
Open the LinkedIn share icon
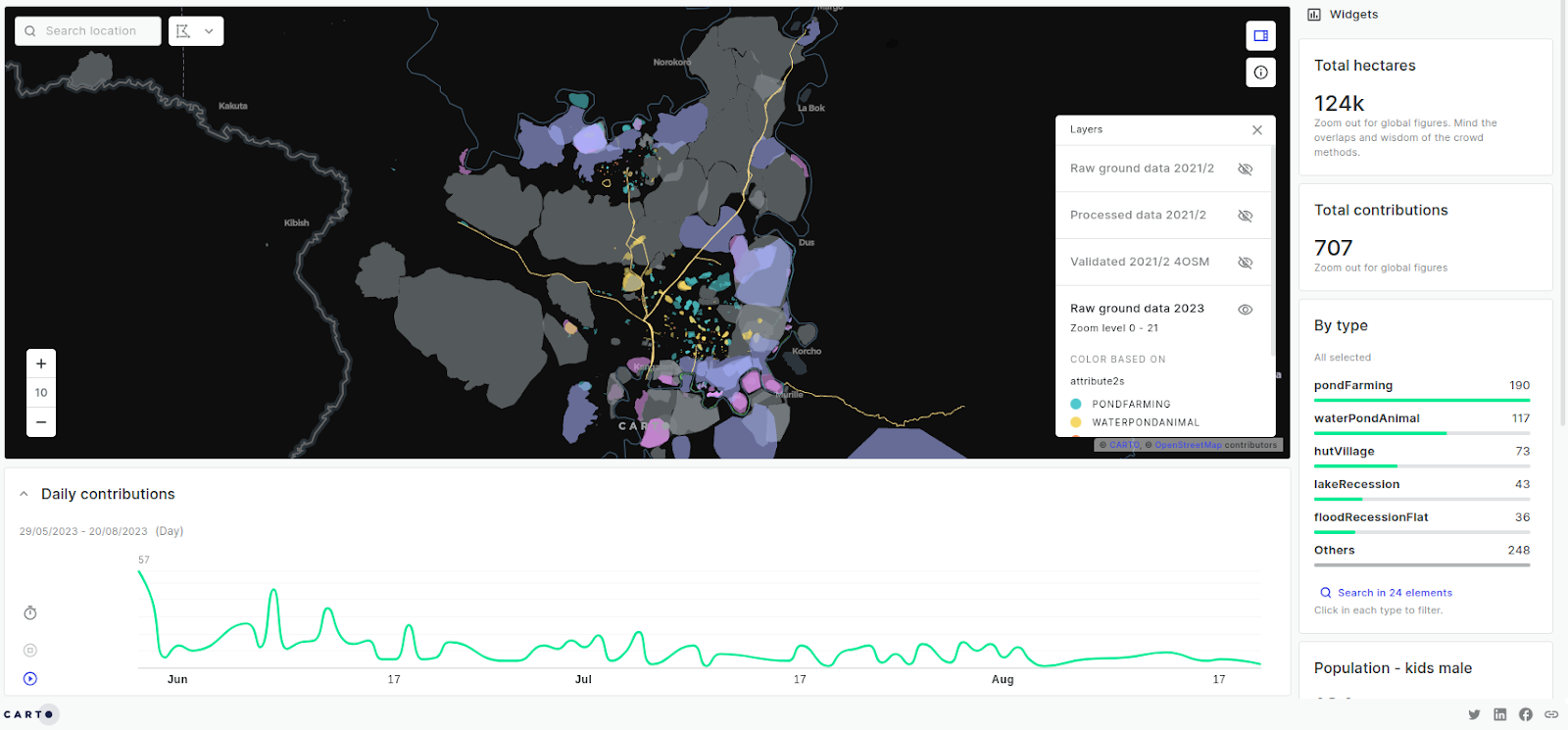coord(1499,714)
